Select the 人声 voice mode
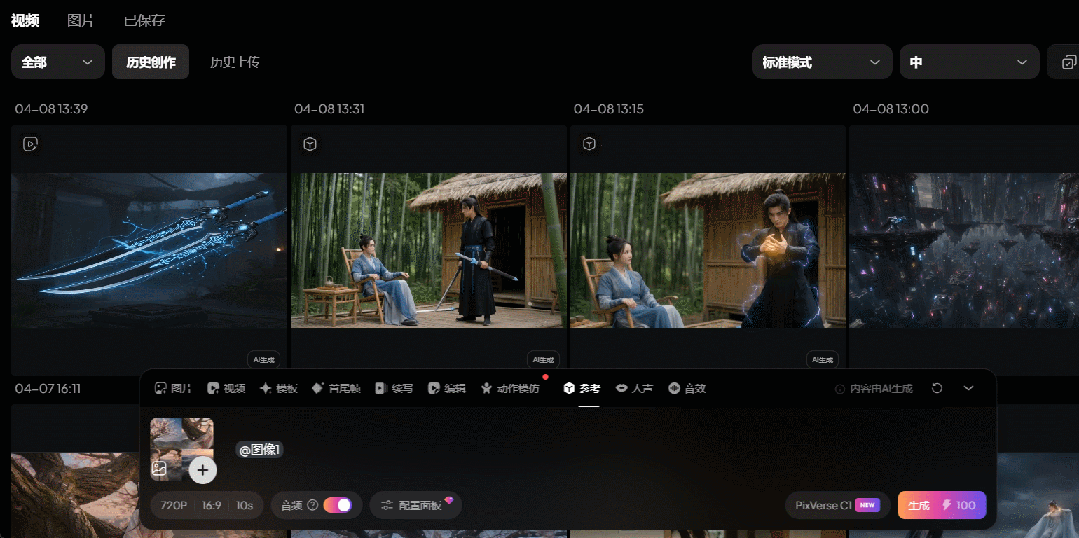Screen dimensions: 1079x538 pos(634,389)
